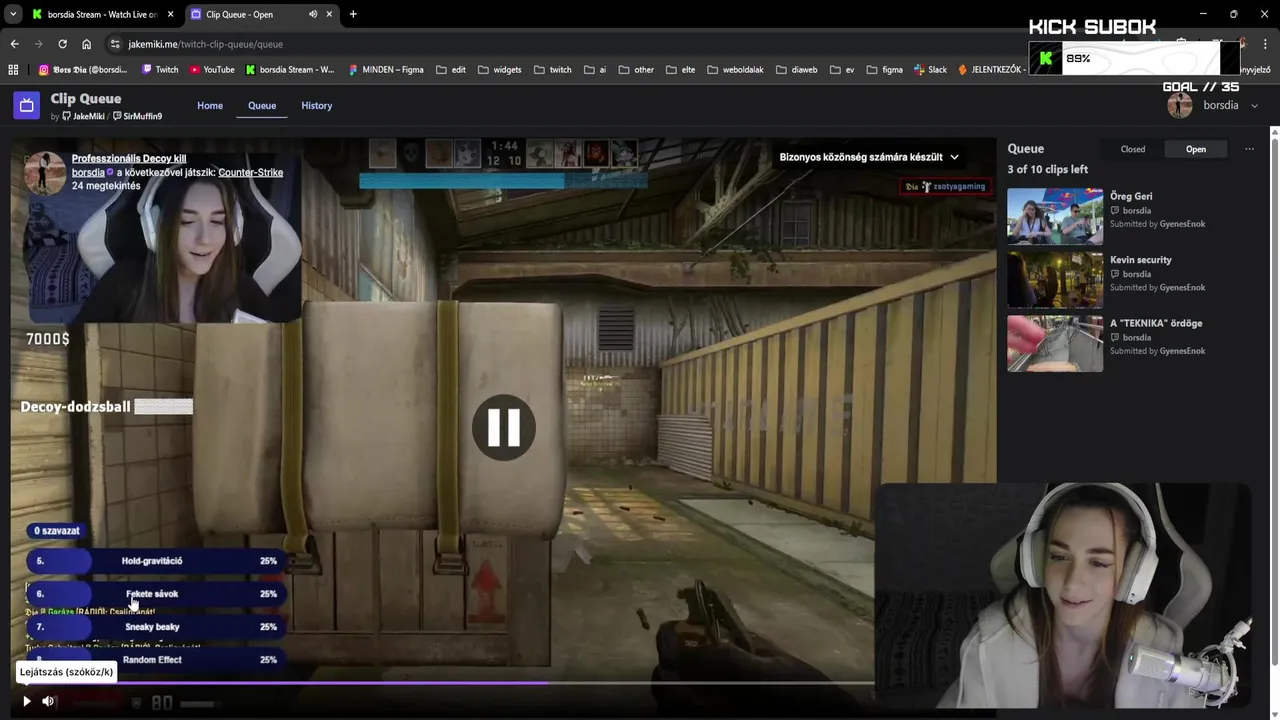This screenshot has width=1280, height=720.
Task: Click the borsdia channel avatar on clip
Action: pyautogui.click(x=45, y=172)
